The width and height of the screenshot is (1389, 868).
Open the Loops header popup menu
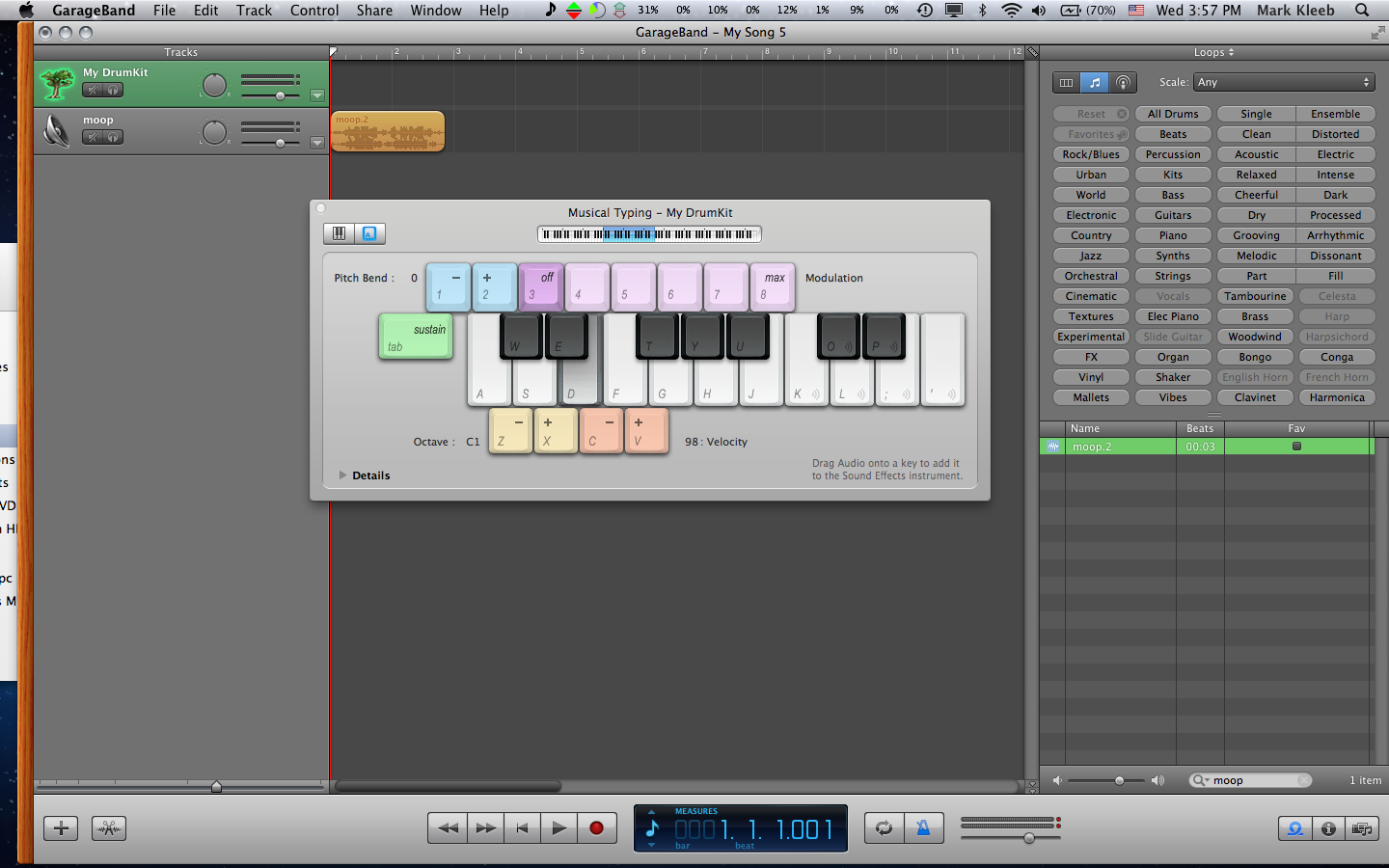pos(1213,52)
